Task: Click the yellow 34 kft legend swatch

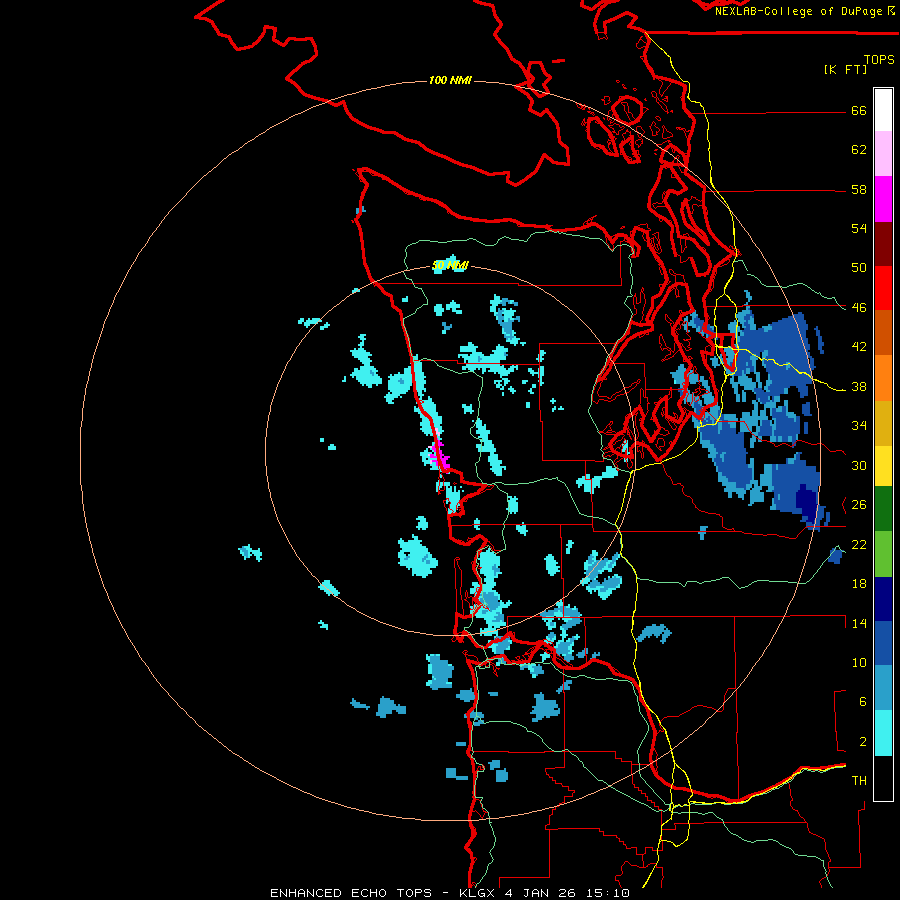Action: click(x=883, y=465)
